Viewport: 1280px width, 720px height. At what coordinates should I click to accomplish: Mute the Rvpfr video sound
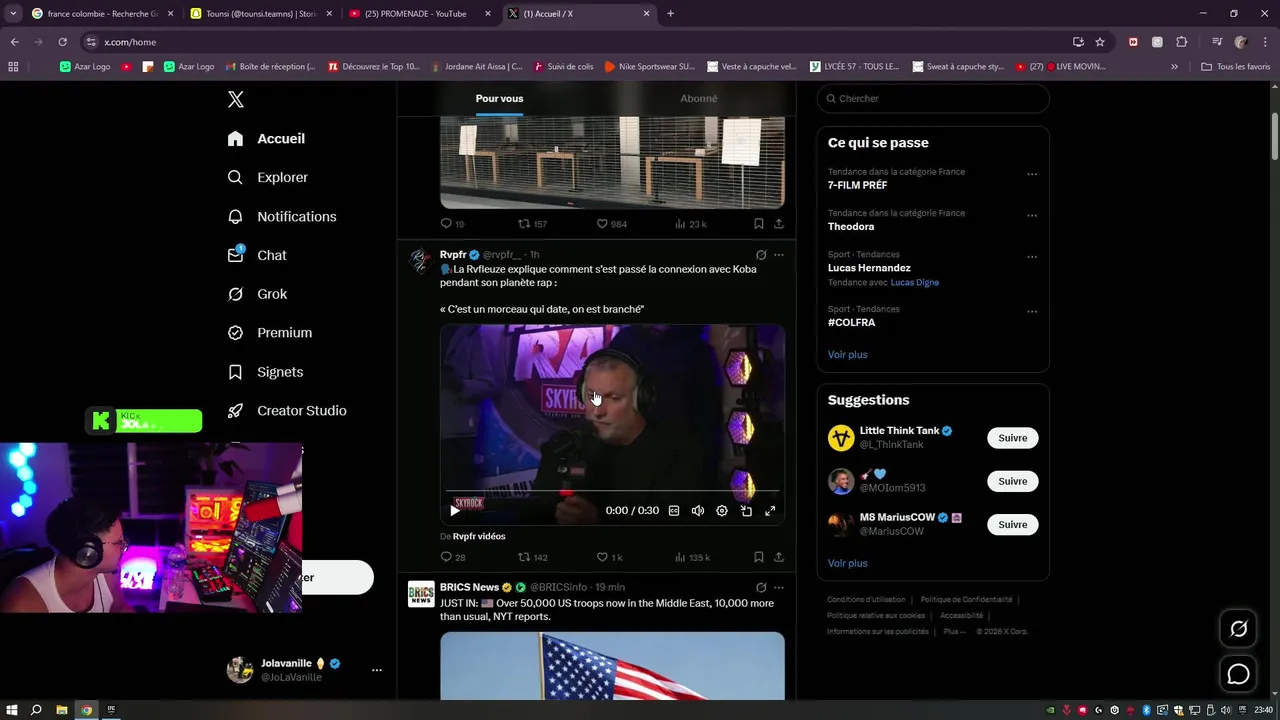pos(698,510)
